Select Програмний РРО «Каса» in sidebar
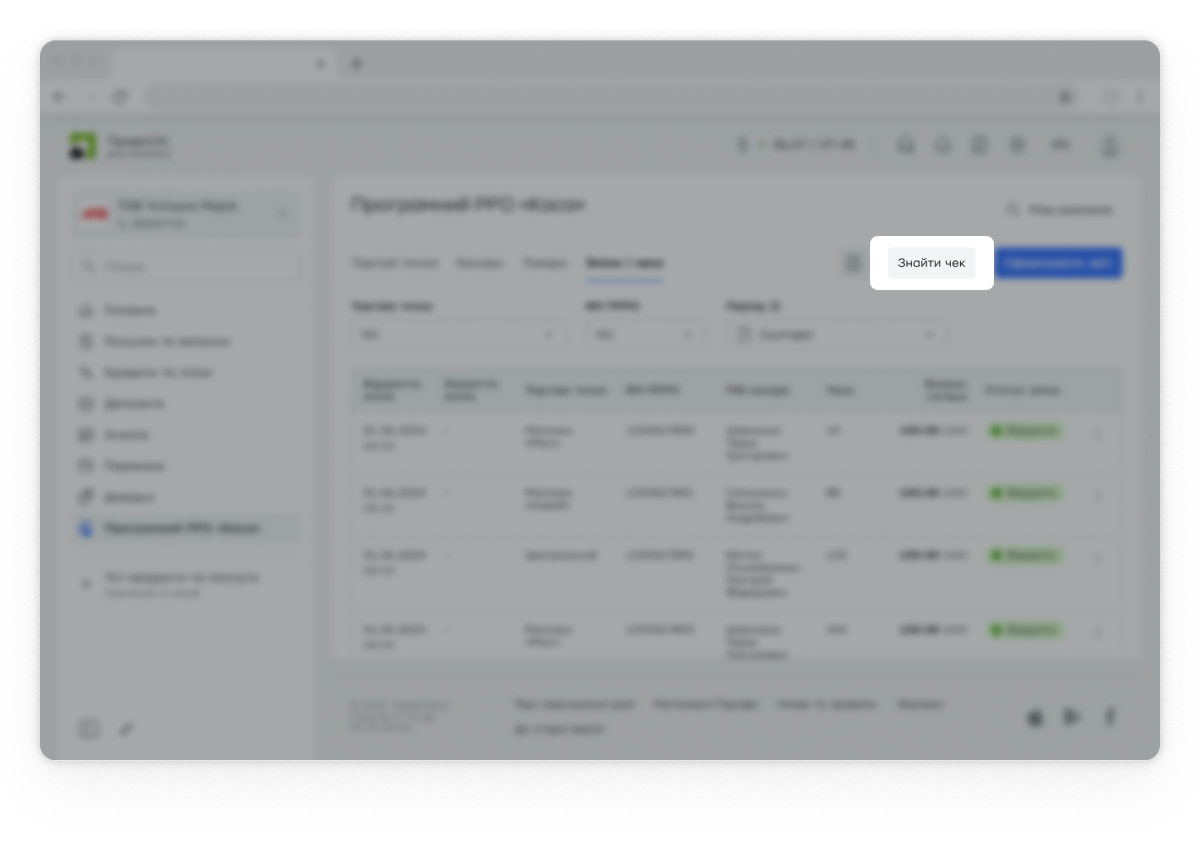This screenshot has height=860, width=1200. (182, 528)
